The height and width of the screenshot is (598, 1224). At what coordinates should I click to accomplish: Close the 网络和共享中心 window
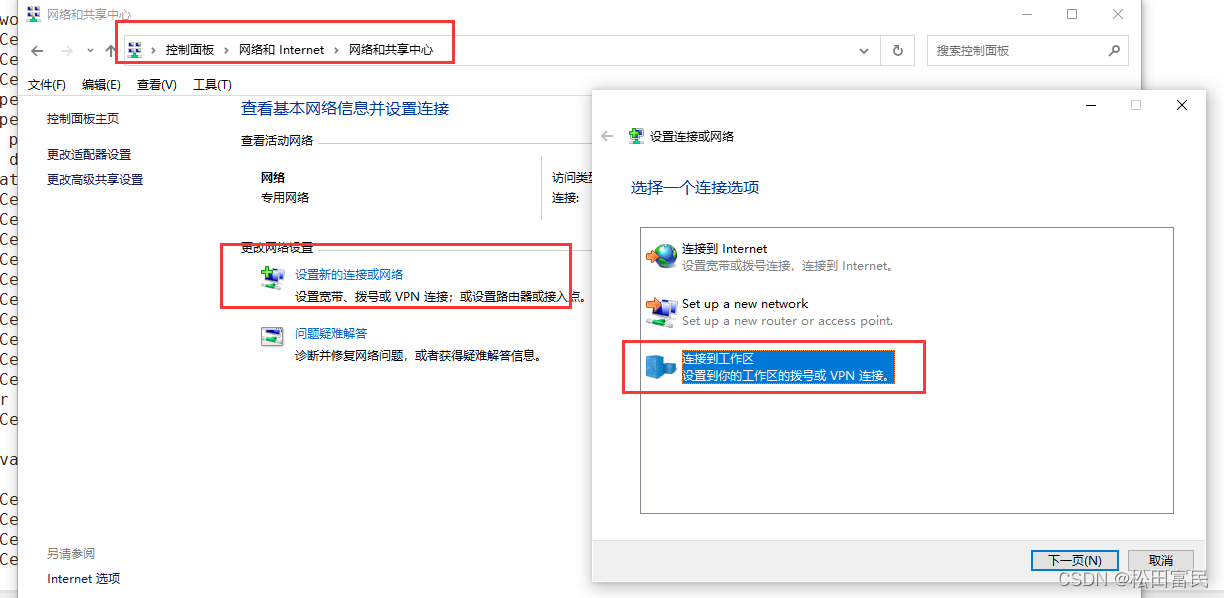pos(1118,14)
